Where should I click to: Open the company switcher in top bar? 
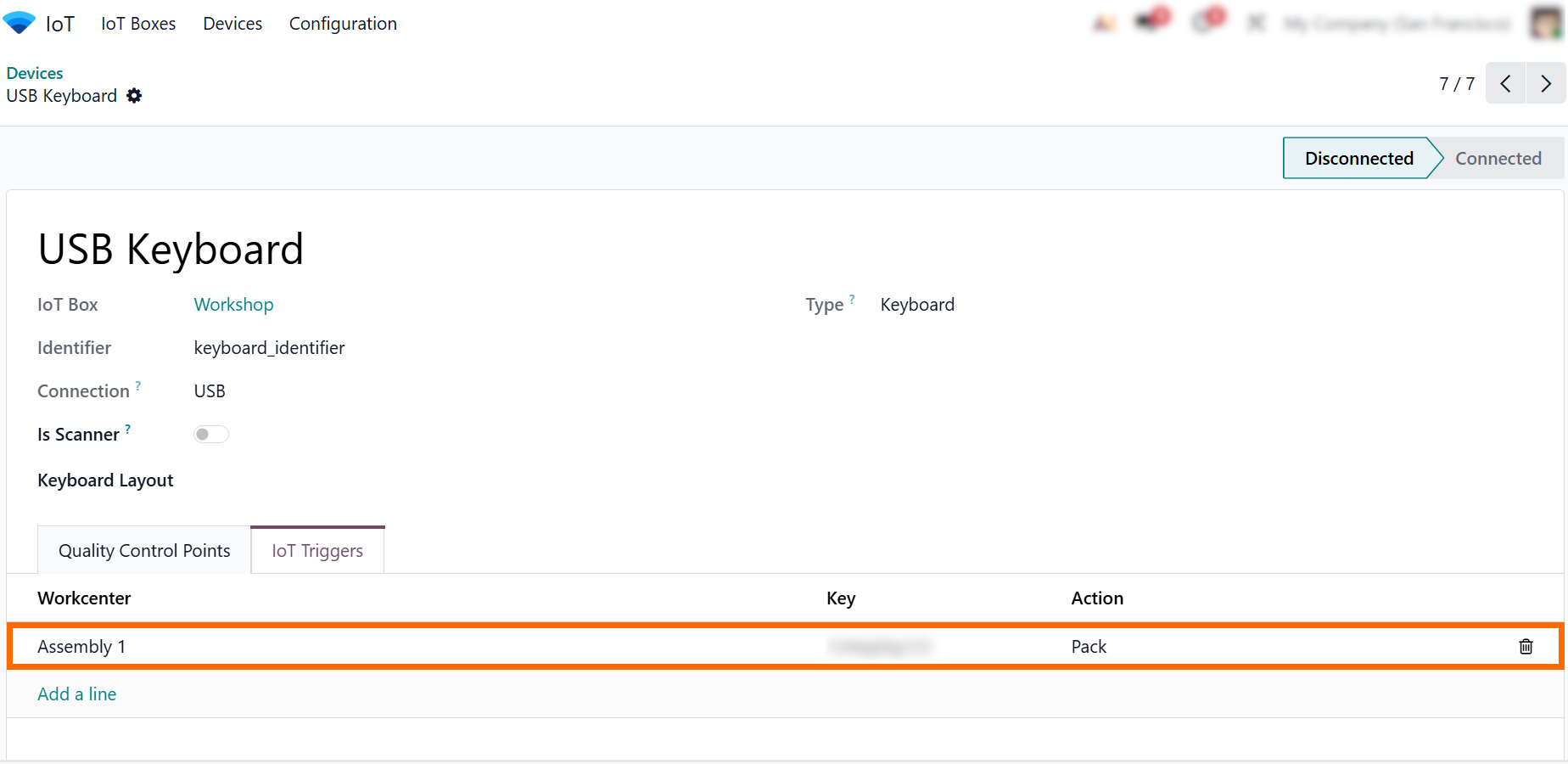pos(1396,24)
